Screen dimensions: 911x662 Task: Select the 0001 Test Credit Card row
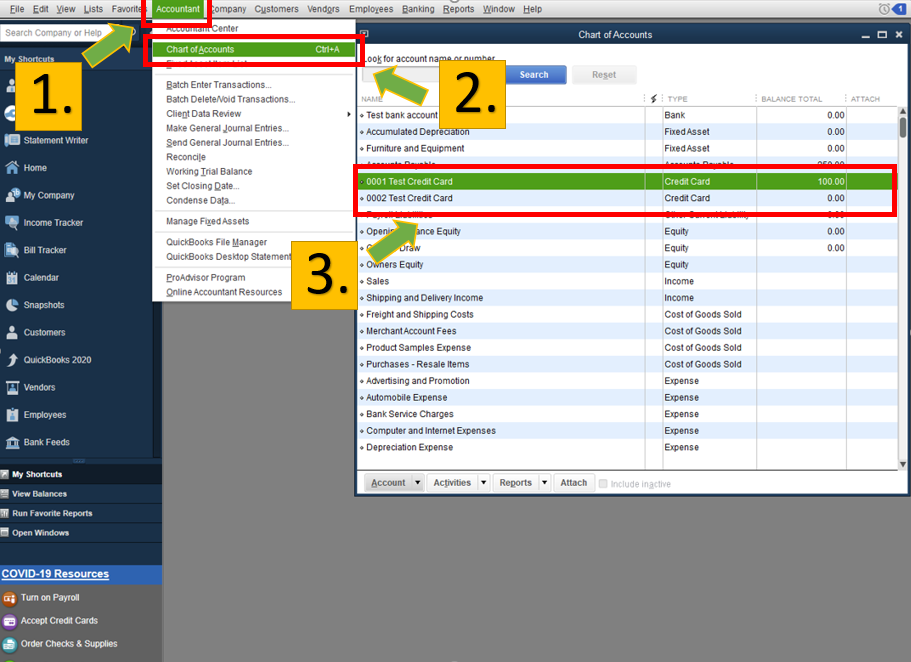pos(627,181)
